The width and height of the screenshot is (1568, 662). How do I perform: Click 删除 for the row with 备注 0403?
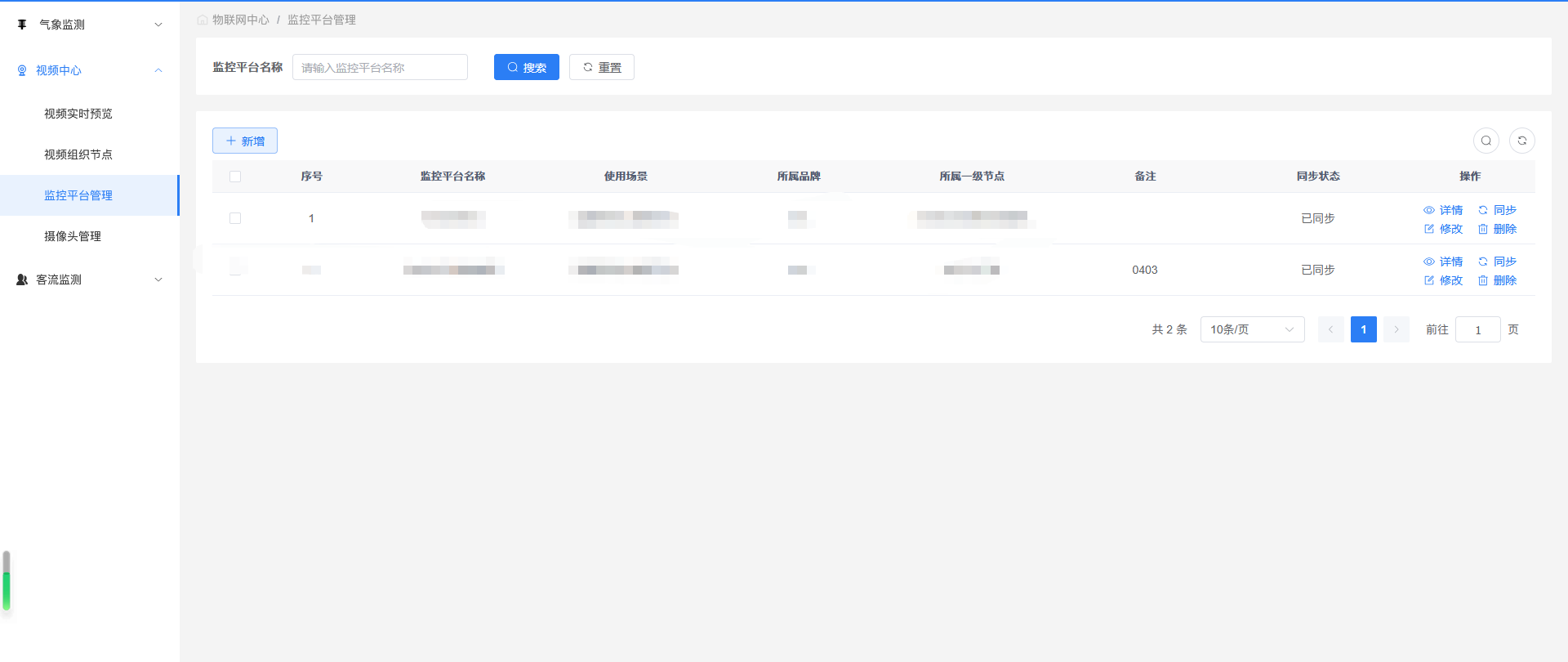pyautogui.click(x=1497, y=280)
